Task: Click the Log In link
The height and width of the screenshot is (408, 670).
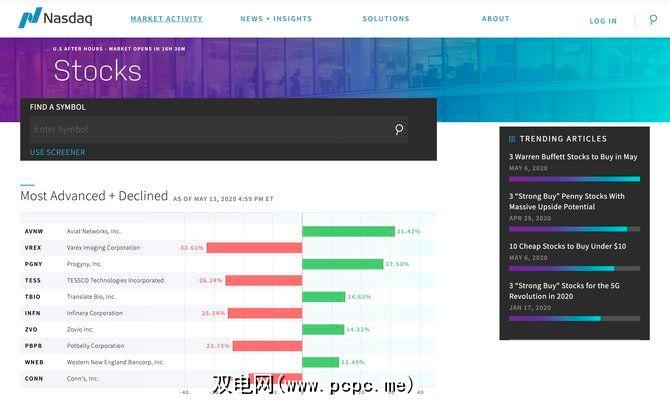Action: pos(603,21)
